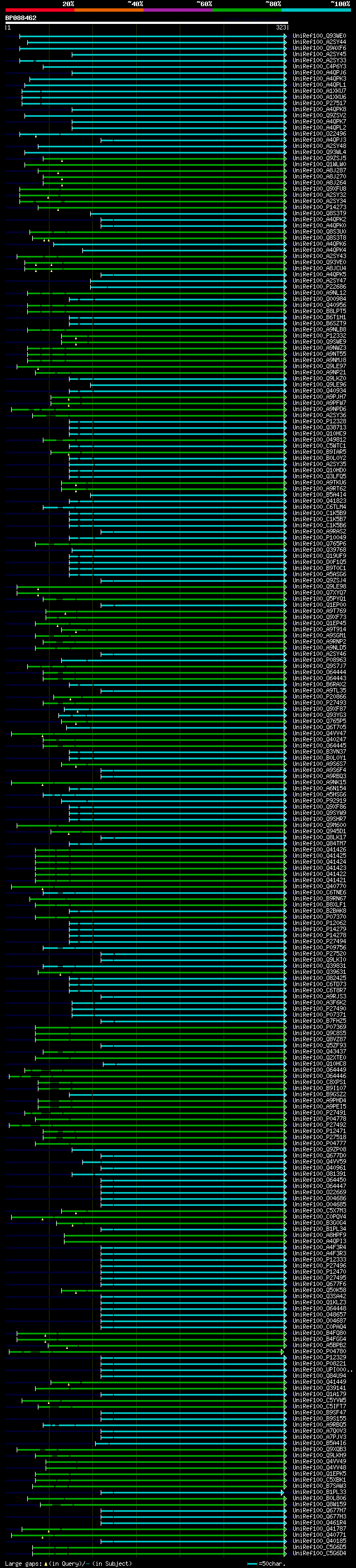This screenshot has width=356, height=1568.
Task: Click hit label UniRef100_P27494
Action: 319,942
